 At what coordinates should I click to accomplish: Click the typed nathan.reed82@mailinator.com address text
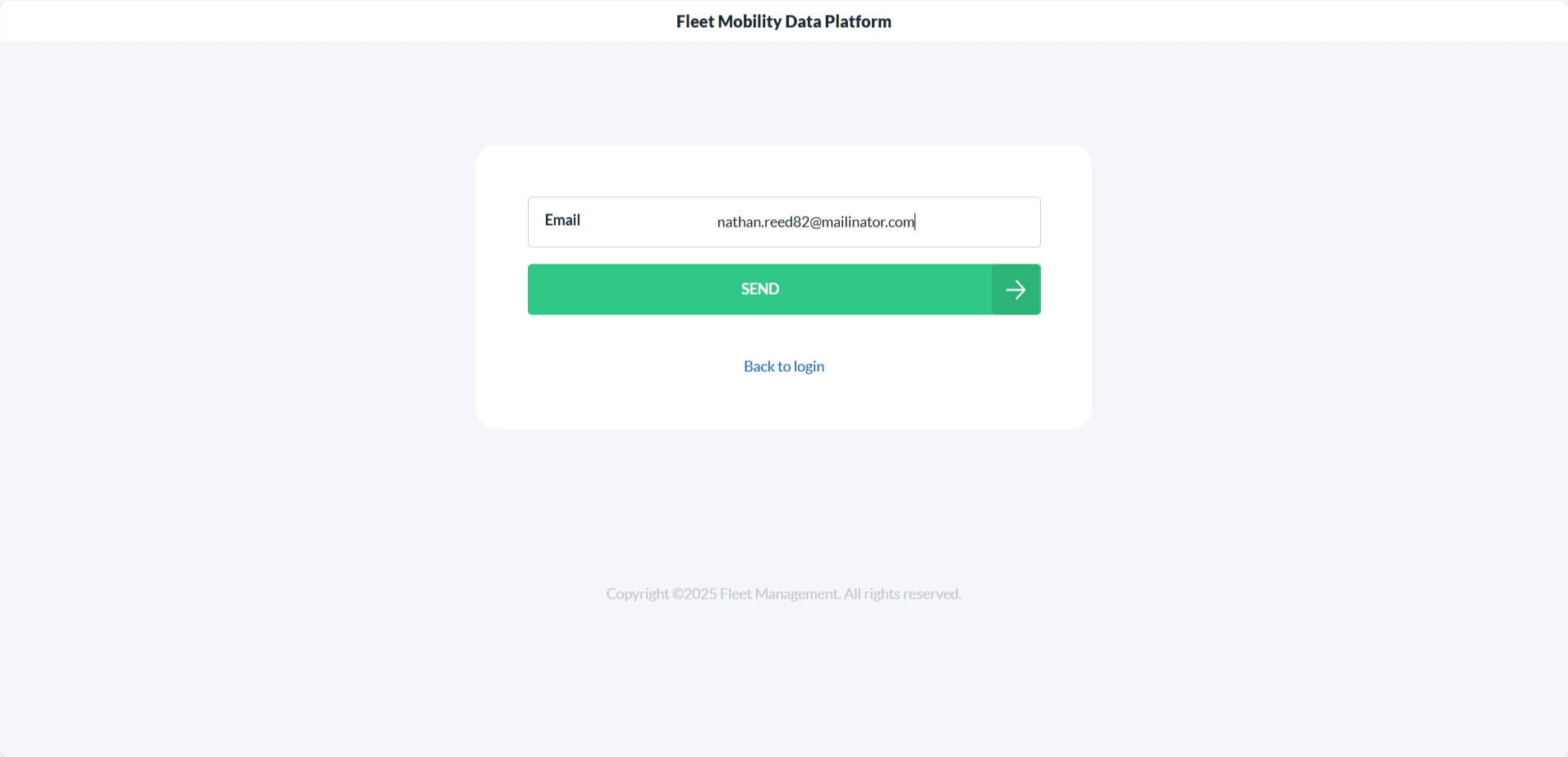pyautogui.click(x=815, y=222)
